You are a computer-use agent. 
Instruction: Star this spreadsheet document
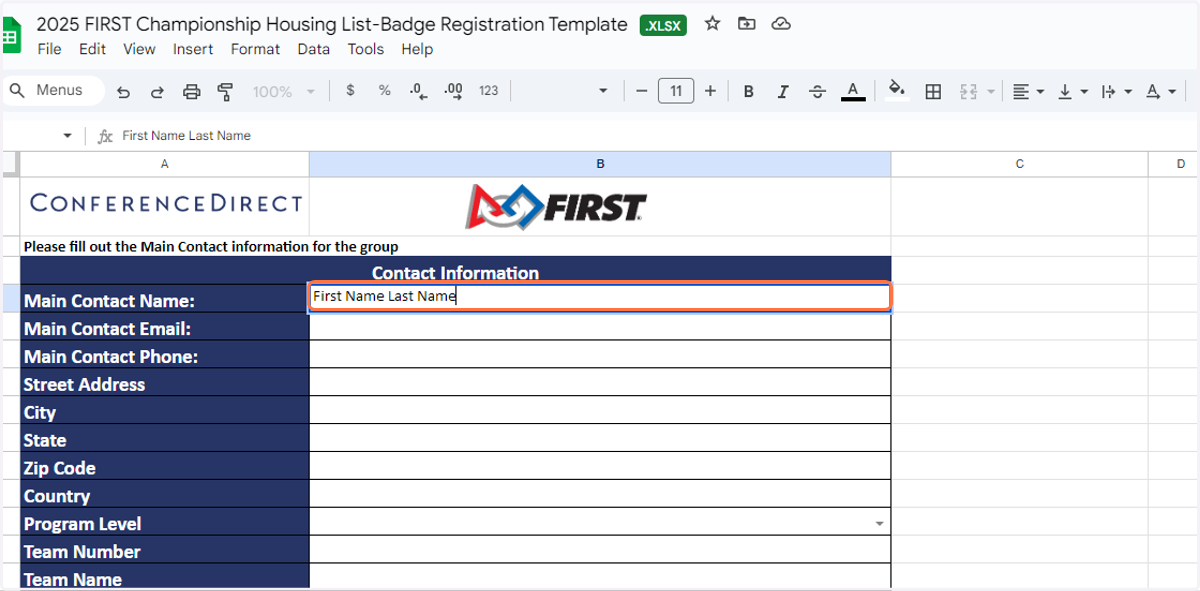point(712,23)
